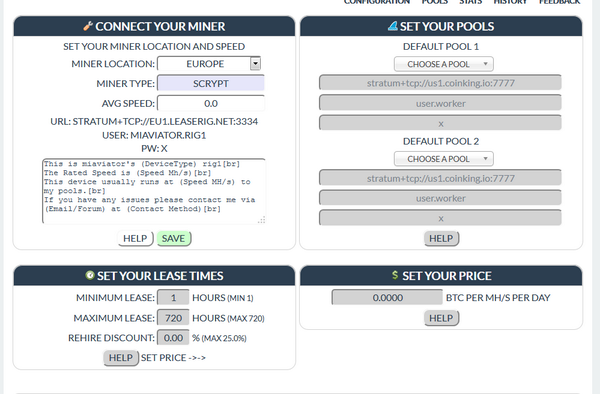Click the BTC PER MH/S PER DAY label
This screenshot has width=600, height=394.
pos(498,298)
